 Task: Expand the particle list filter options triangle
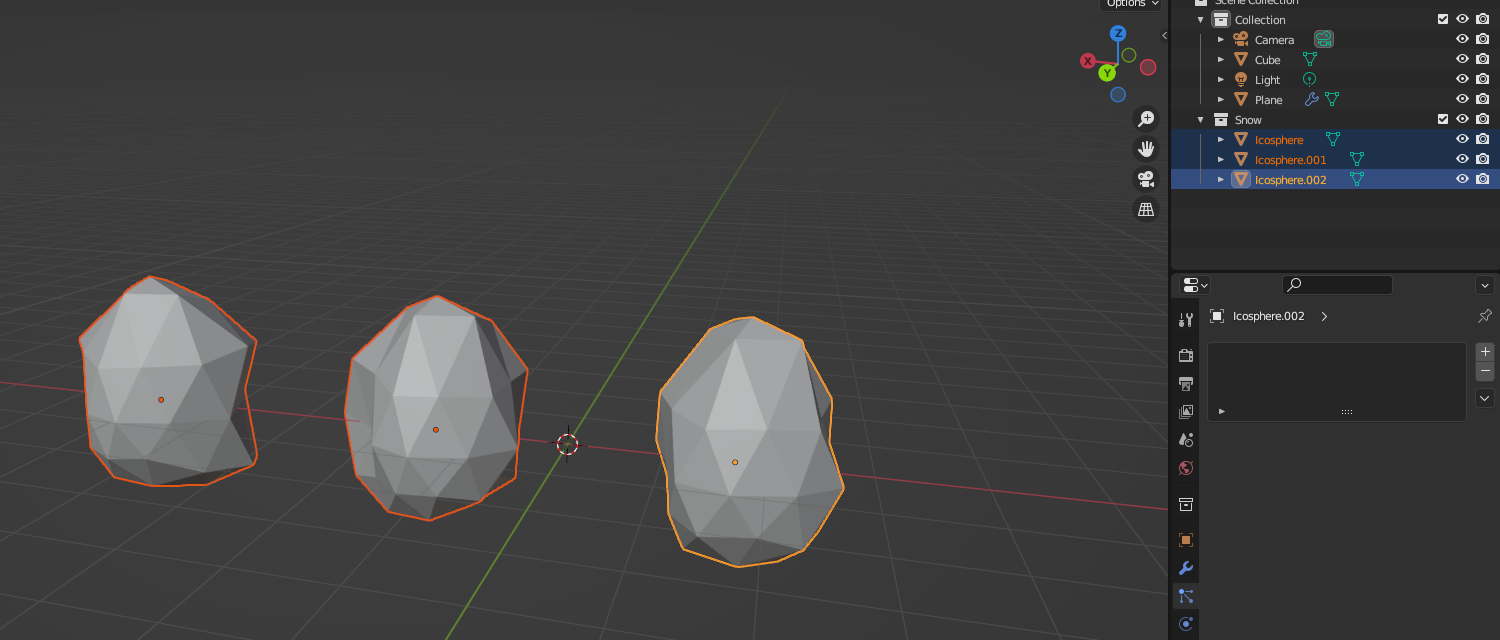click(1222, 411)
